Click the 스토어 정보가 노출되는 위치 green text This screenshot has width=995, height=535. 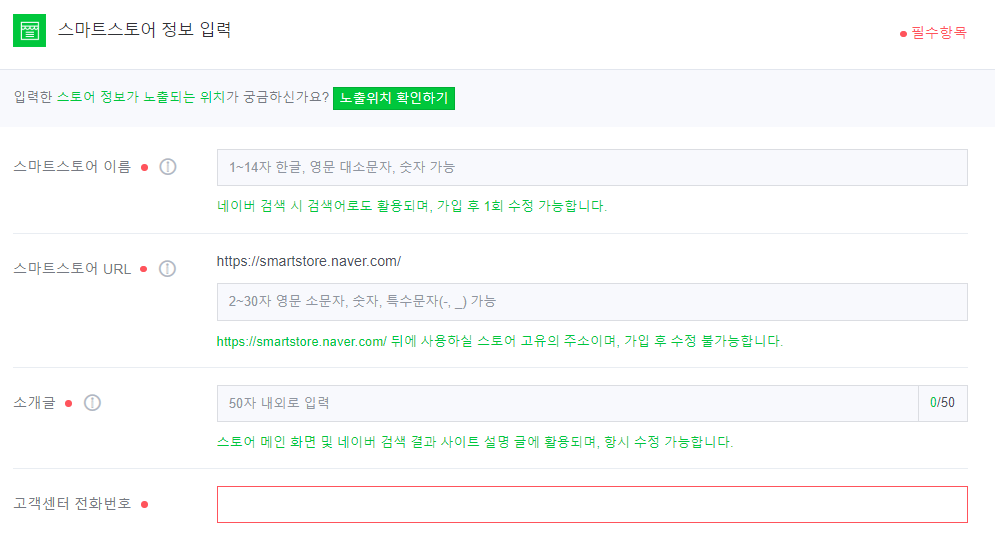[x=141, y=97]
